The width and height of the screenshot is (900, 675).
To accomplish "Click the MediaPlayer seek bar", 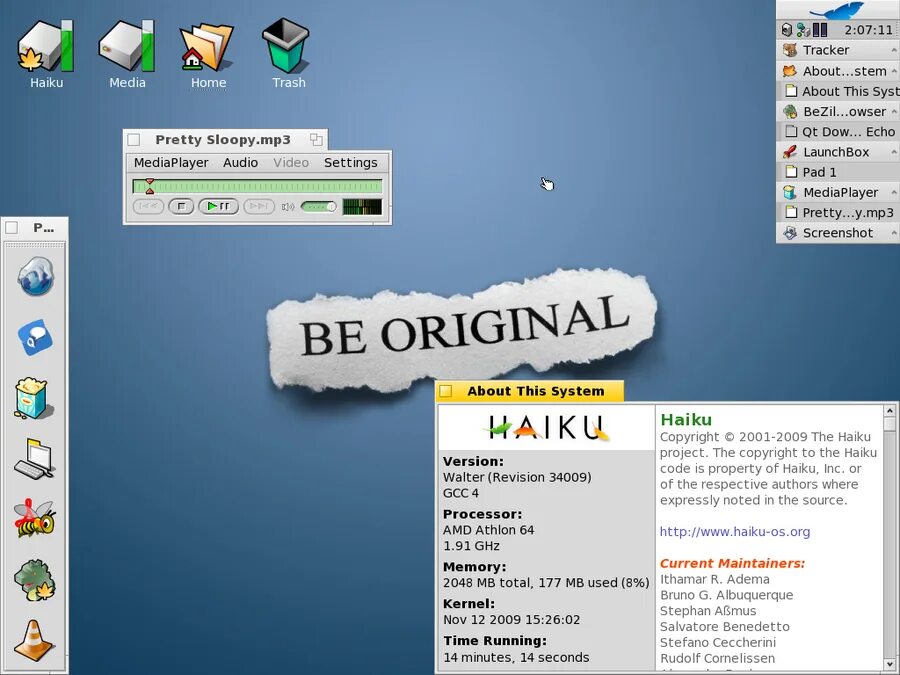I will pos(257,187).
